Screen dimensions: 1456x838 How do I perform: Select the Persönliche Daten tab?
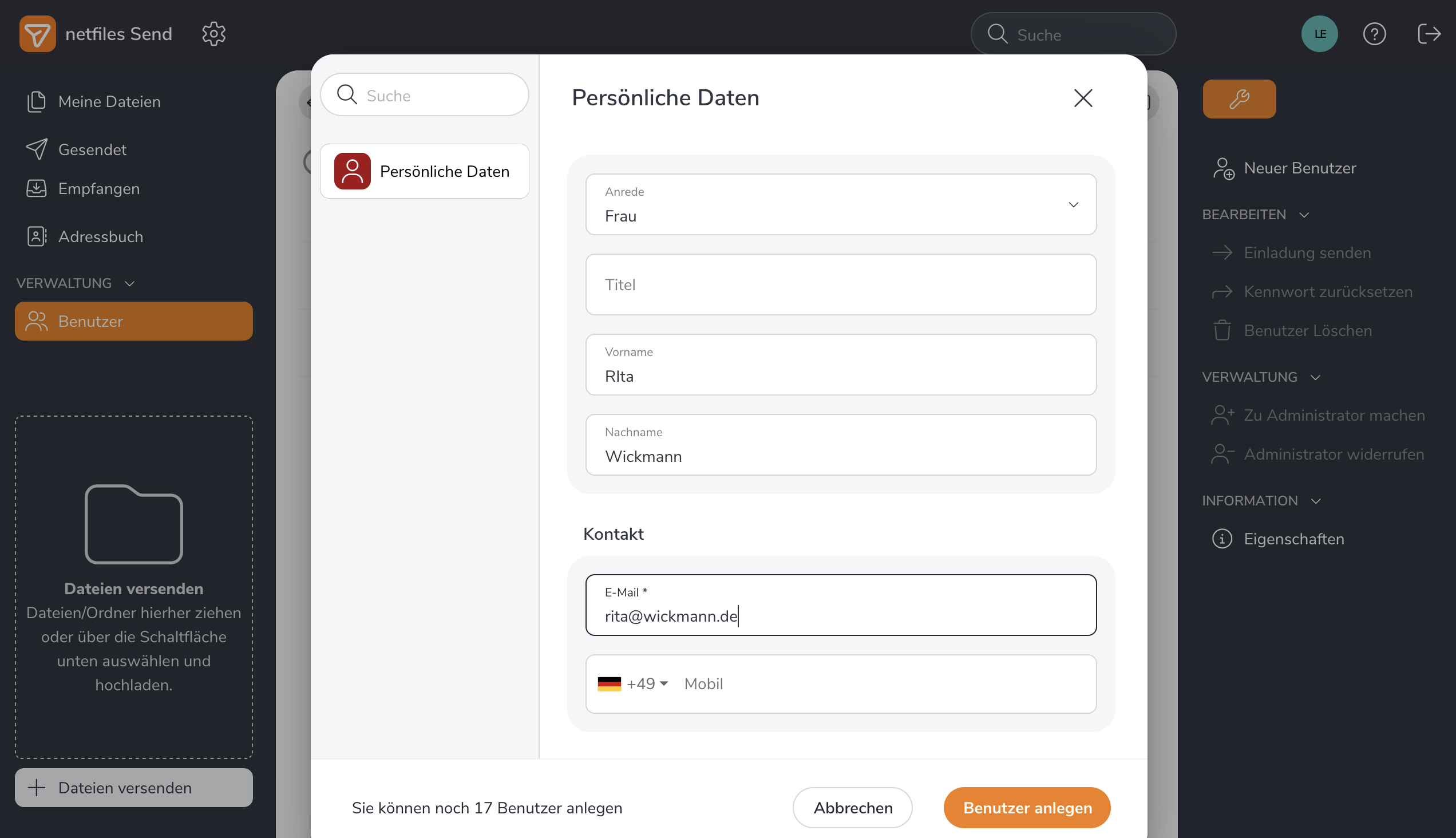pos(425,172)
